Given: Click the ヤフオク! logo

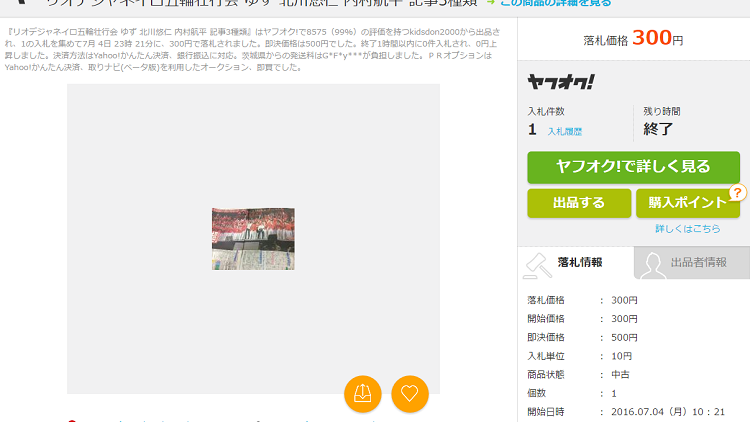Looking at the screenshot, I should click(561, 81).
